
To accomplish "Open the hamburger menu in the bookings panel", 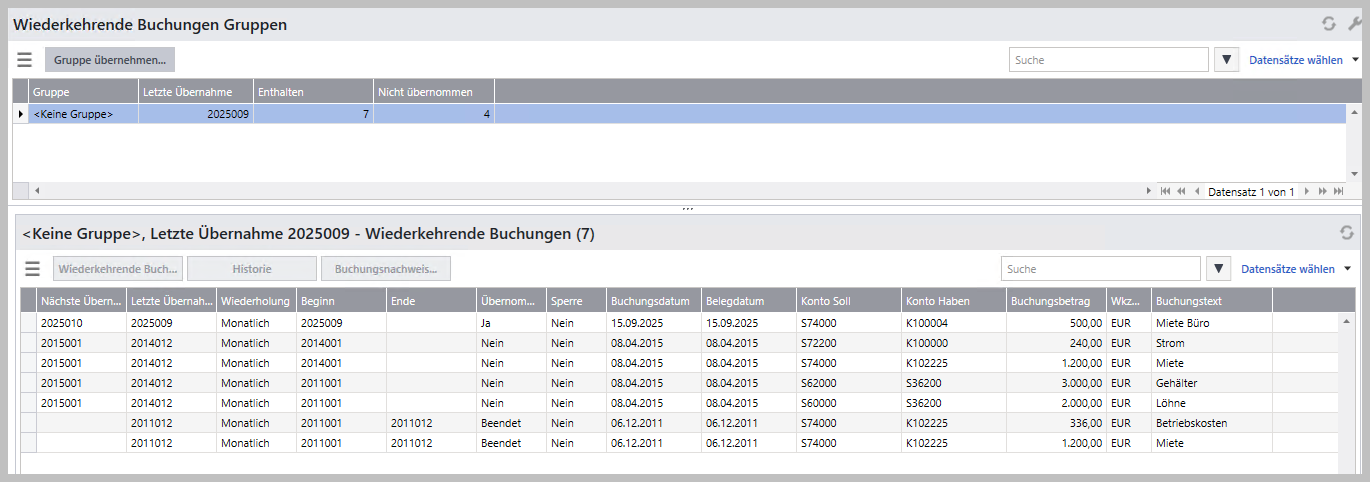I will [x=32, y=269].
